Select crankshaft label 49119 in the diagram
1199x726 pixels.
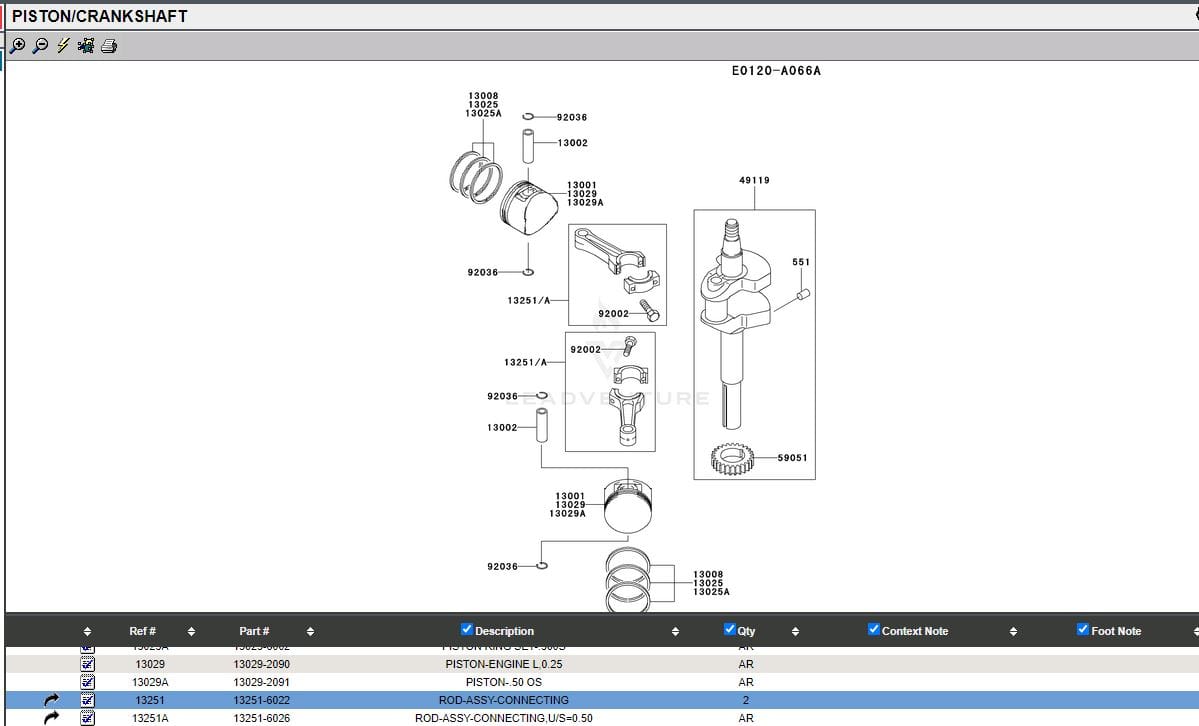pyautogui.click(x=754, y=181)
